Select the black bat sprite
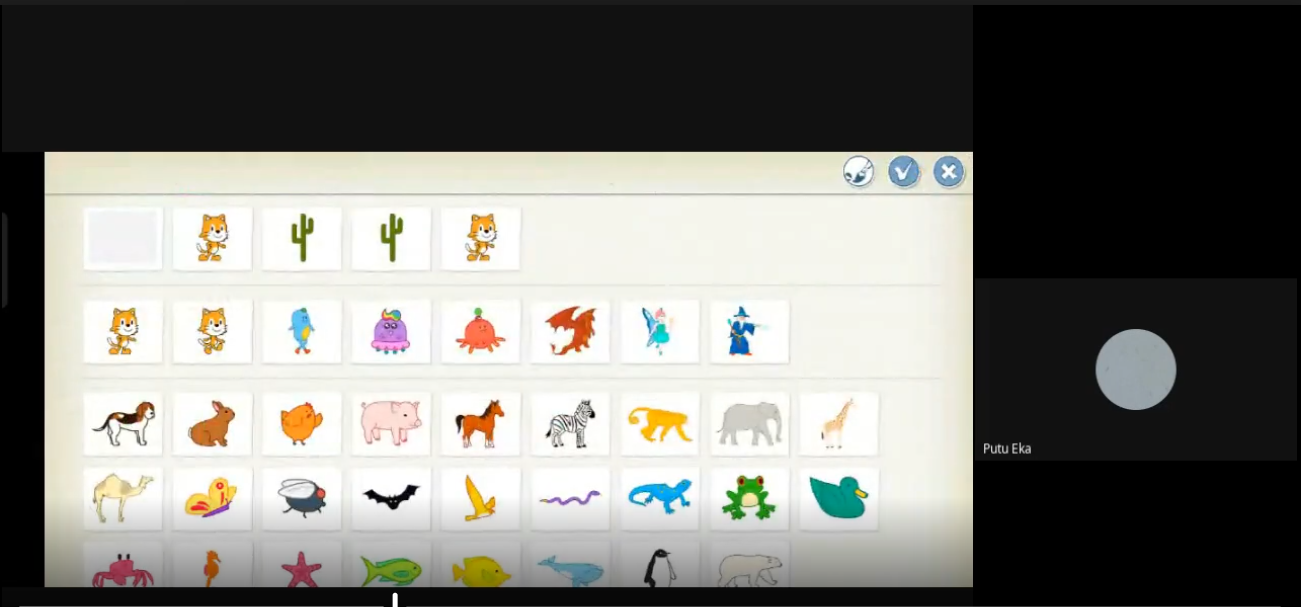Screen dimensions: 1301x607 391,498
